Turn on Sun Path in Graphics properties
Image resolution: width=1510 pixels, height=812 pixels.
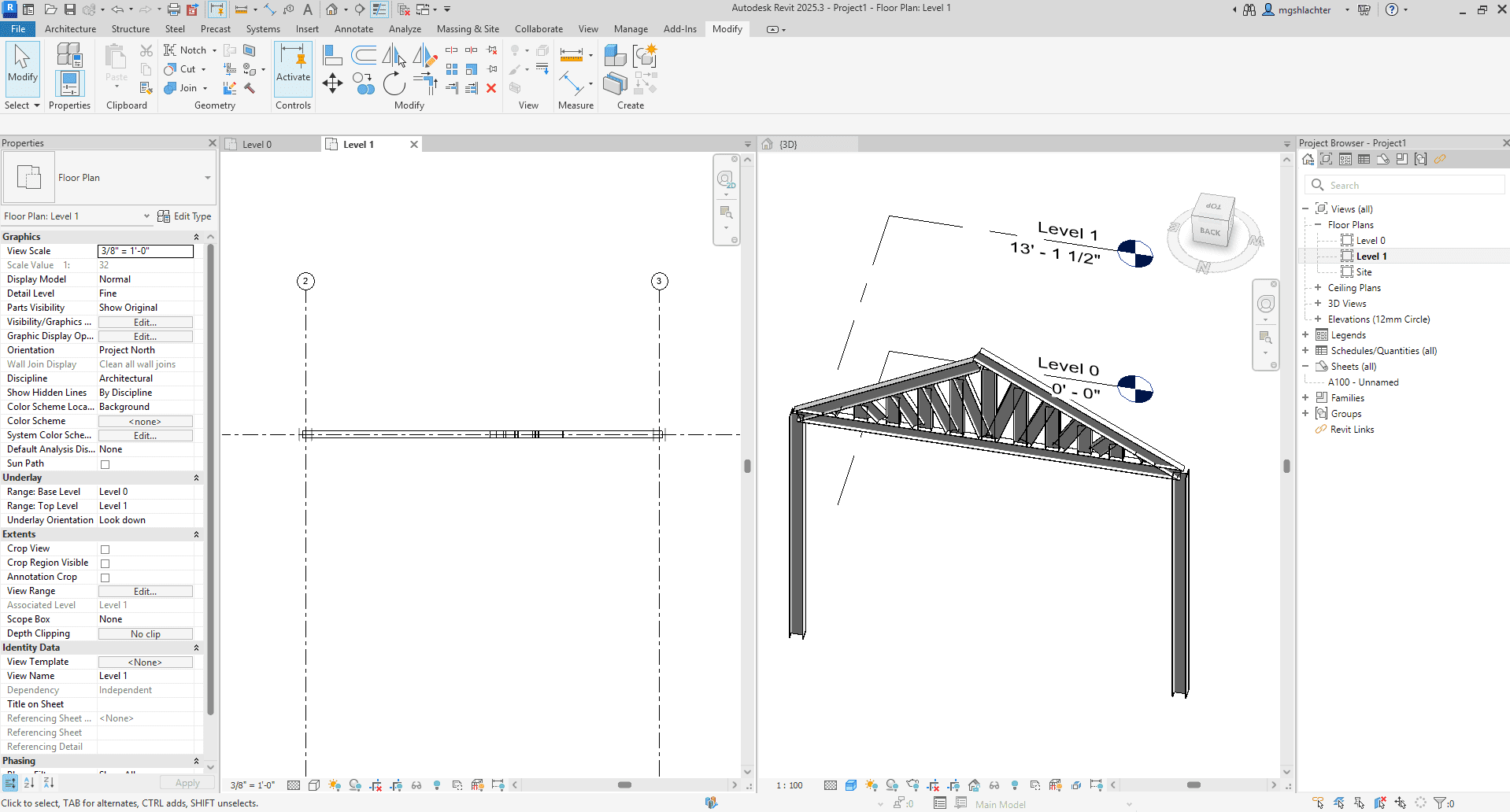click(105, 463)
